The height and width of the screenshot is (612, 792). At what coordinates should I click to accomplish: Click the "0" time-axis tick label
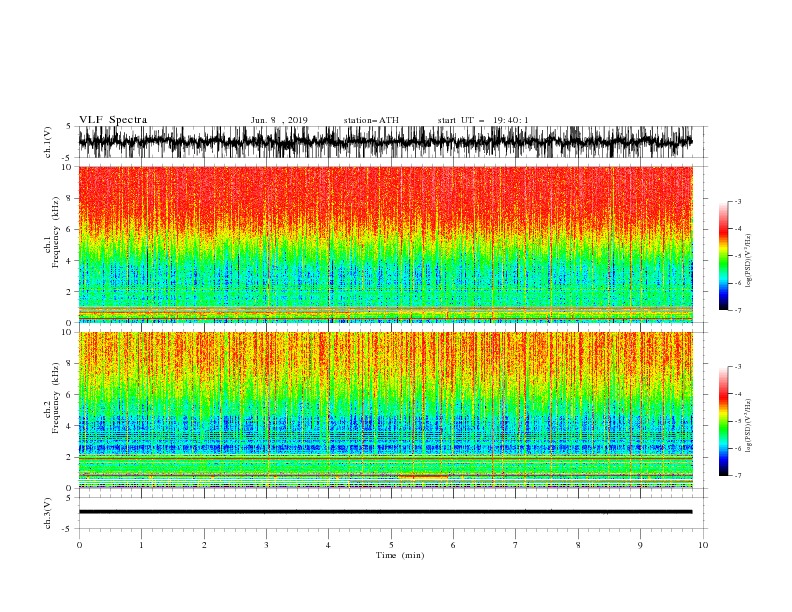click(79, 545)
